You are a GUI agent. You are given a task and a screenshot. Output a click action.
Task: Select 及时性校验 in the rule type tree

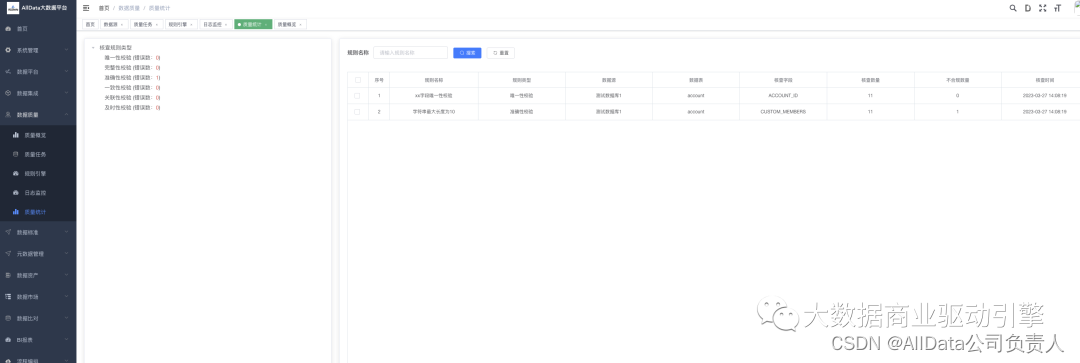click(132, 107)
